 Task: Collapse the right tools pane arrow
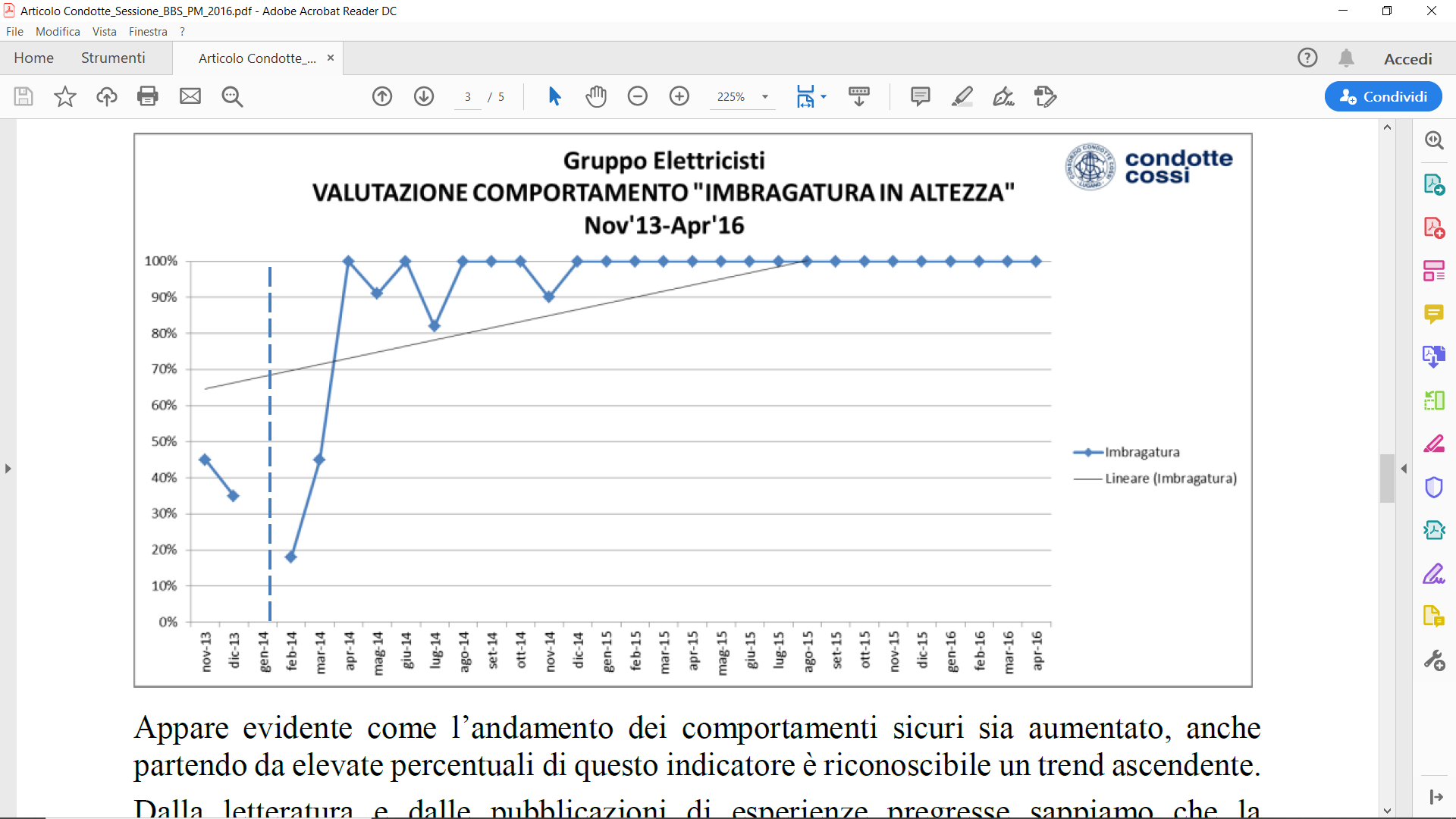click(x=1404, y=469)
